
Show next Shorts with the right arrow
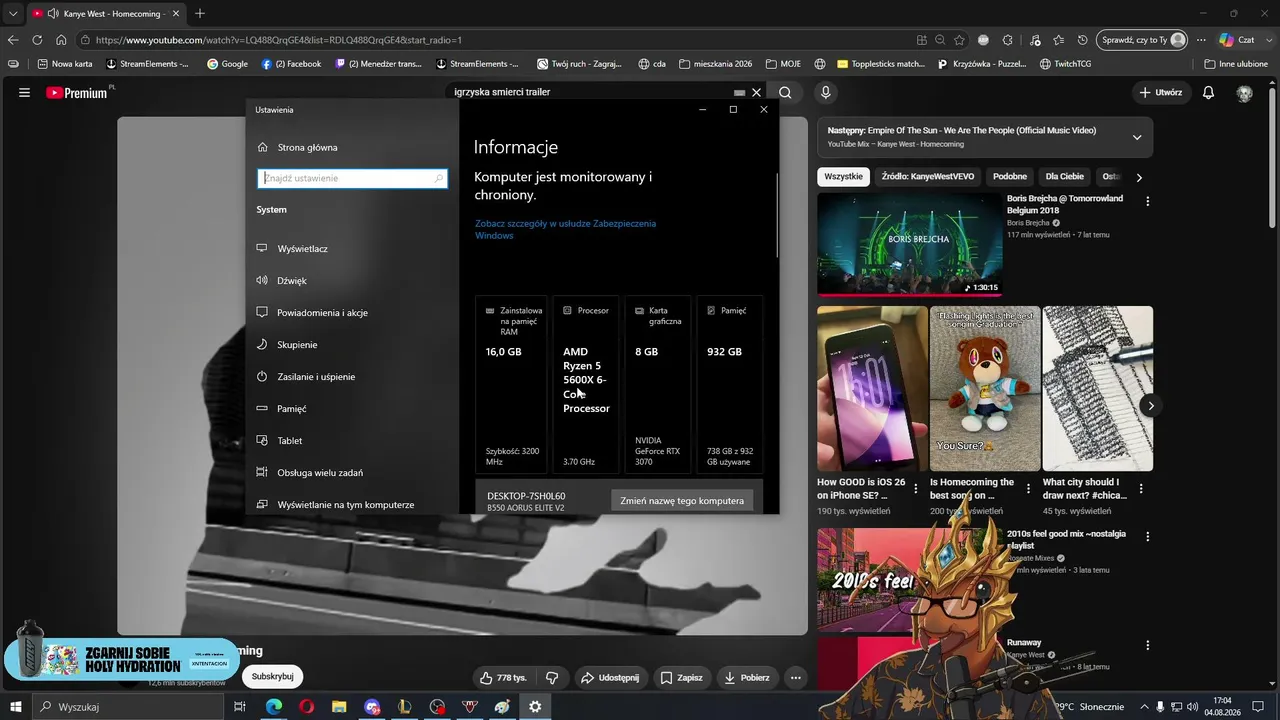1151,406
